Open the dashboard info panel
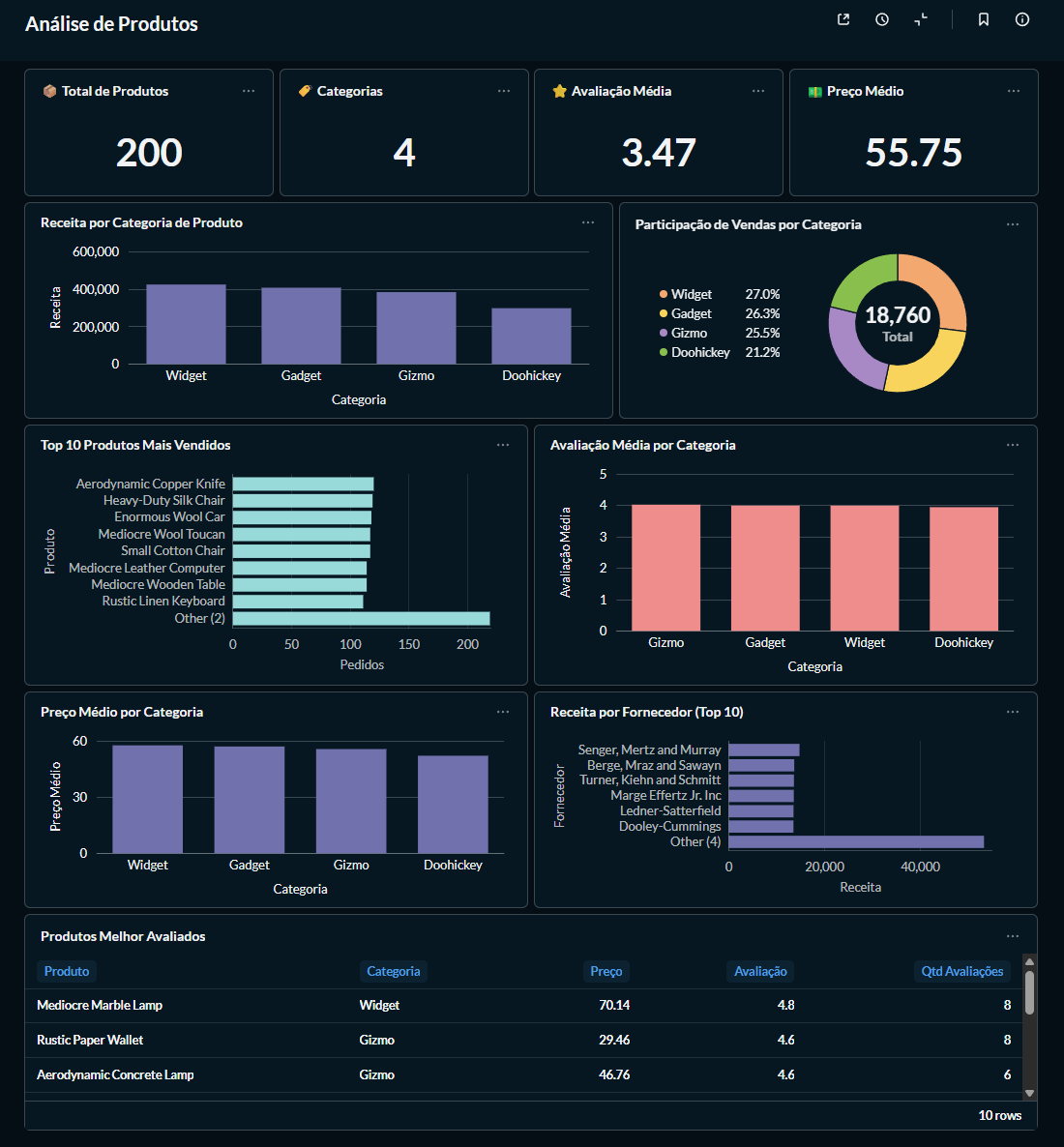The height and width of the screenshot is (1147, 1064). pos(1021,18)
